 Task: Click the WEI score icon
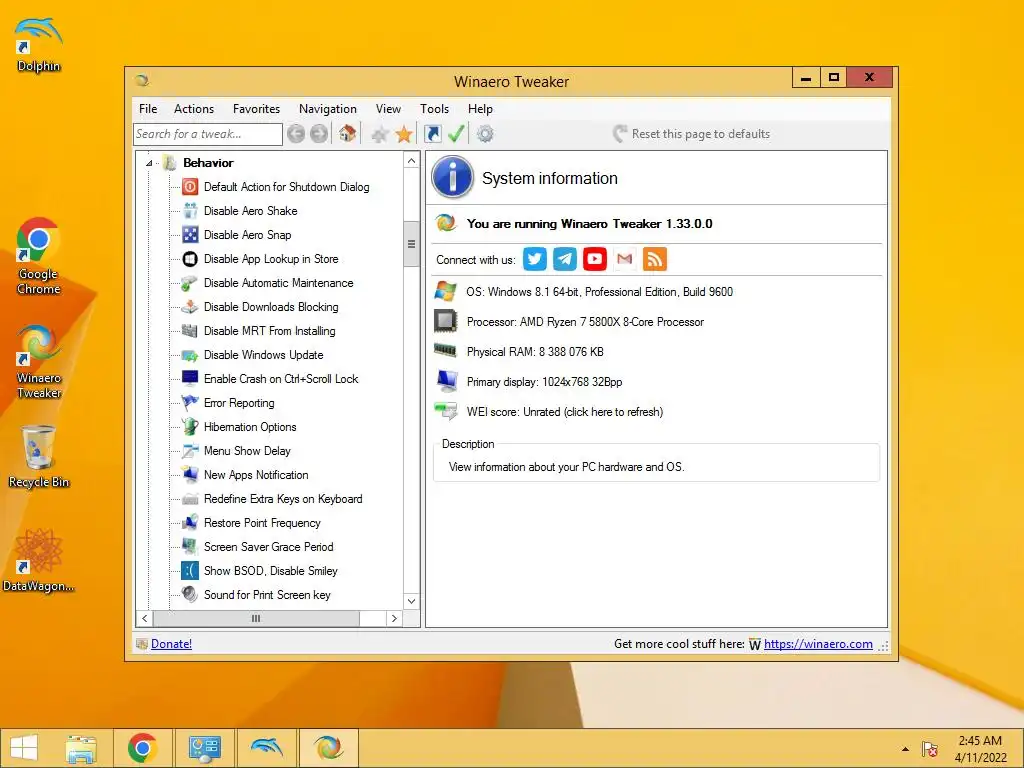click(446, 411)
